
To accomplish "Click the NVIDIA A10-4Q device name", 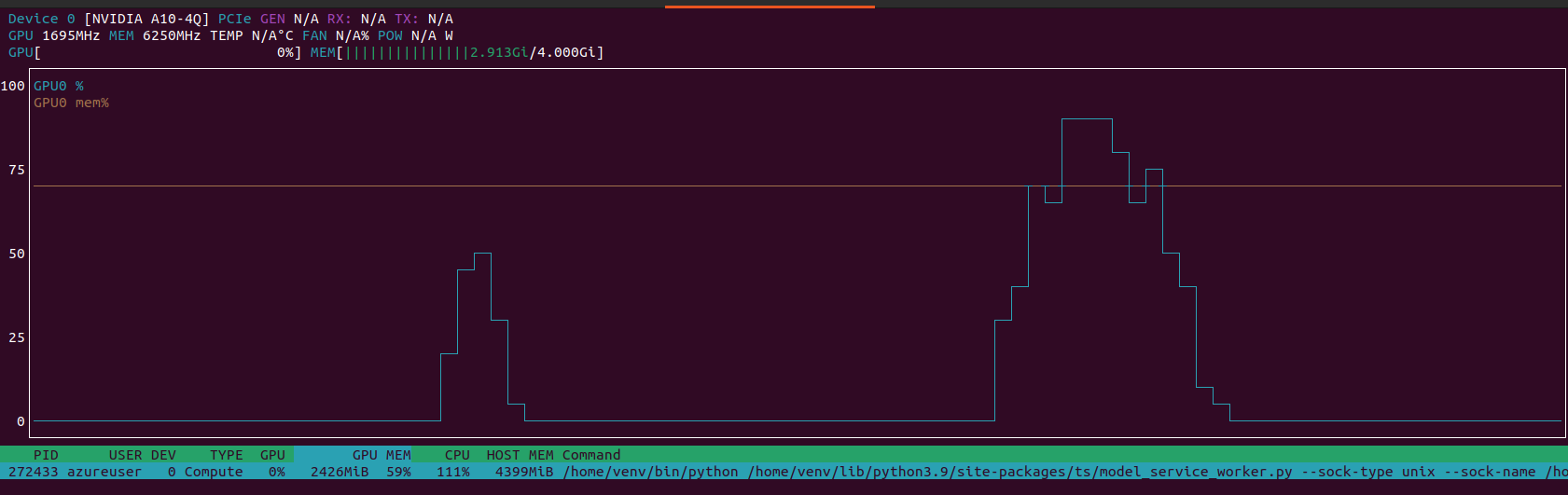I will pos(146,19).
